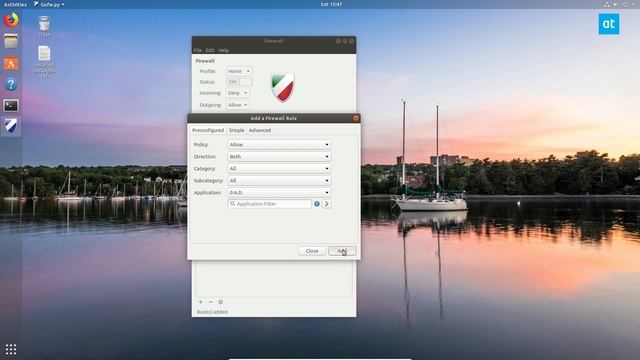
Task: Show Applications grid at dock bottom
Action: pos(11,349)
